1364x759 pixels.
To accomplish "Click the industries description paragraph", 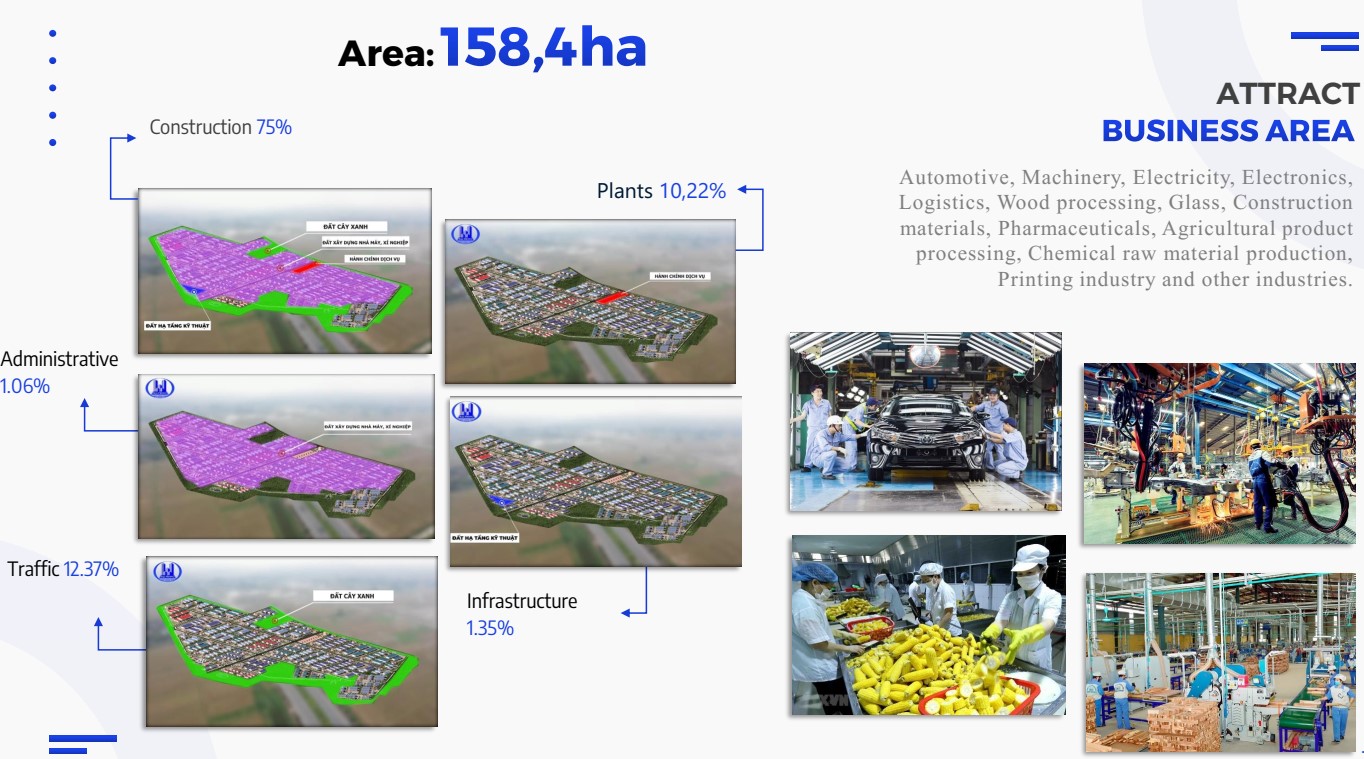I will [1126, 228].
